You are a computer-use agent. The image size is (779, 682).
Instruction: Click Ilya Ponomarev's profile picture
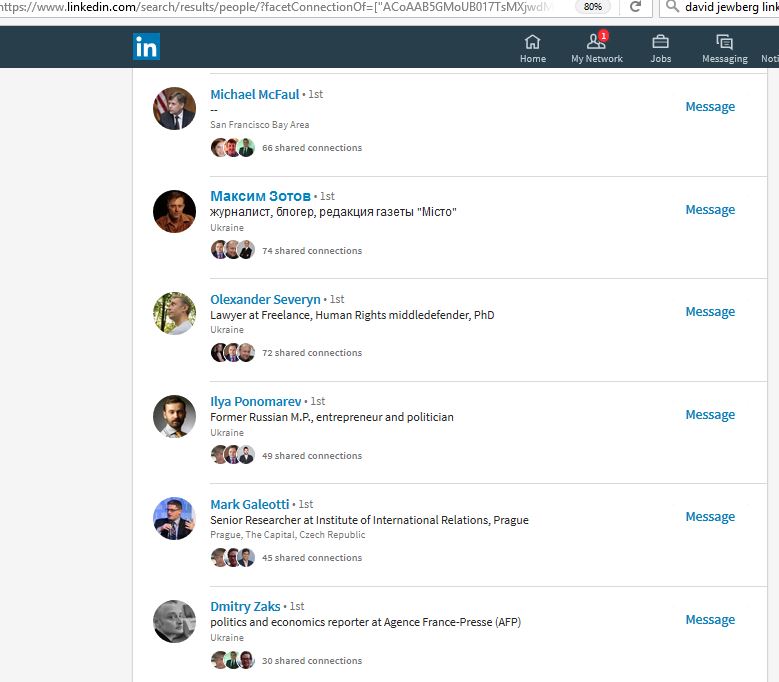174,416
